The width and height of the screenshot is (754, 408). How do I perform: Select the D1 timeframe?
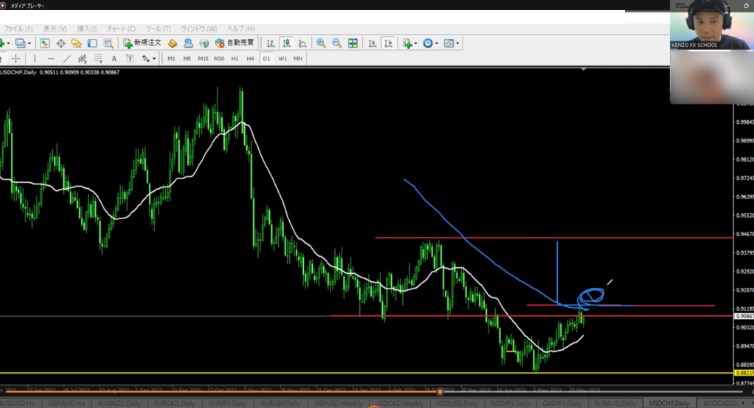pos(266,58)
